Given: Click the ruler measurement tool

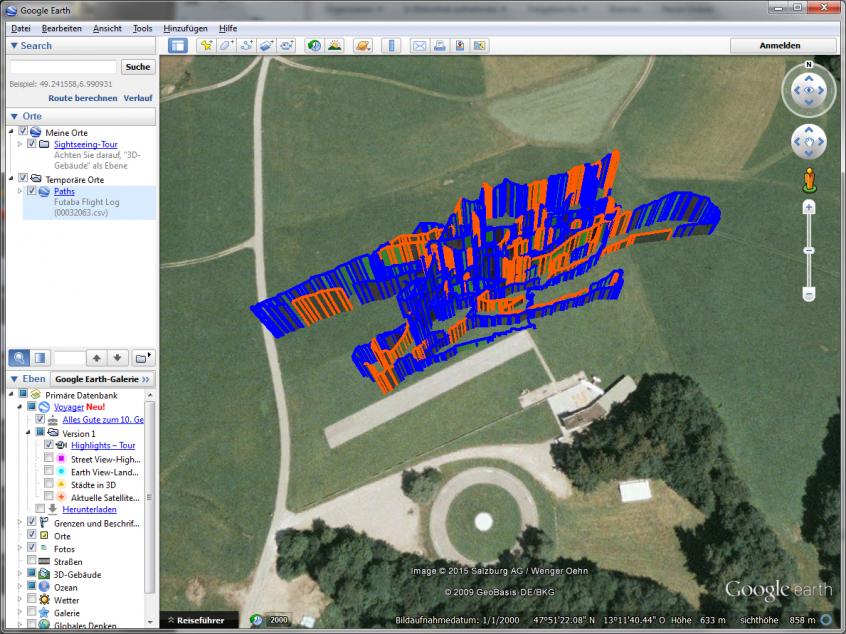Looking at the screenshot, I should coord(391,45).
